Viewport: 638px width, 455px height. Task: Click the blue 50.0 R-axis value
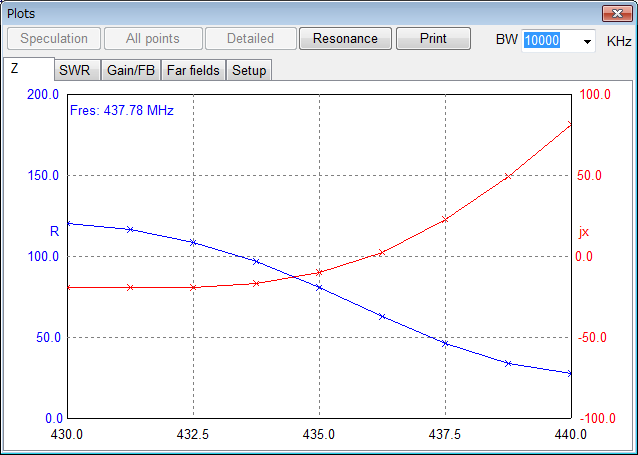tap(48, 337)
